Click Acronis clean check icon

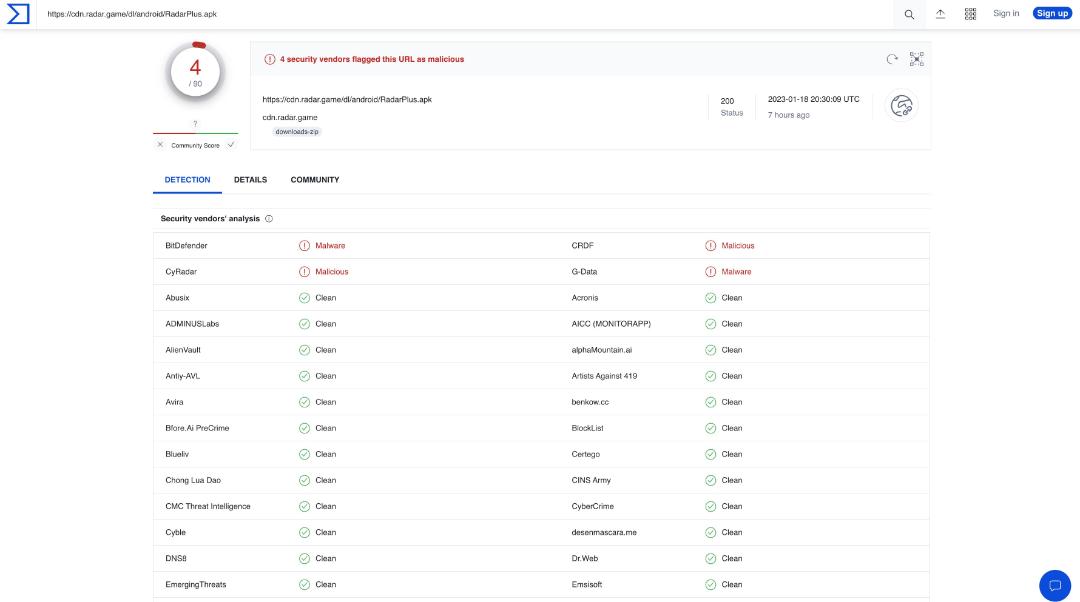point(711,298)
